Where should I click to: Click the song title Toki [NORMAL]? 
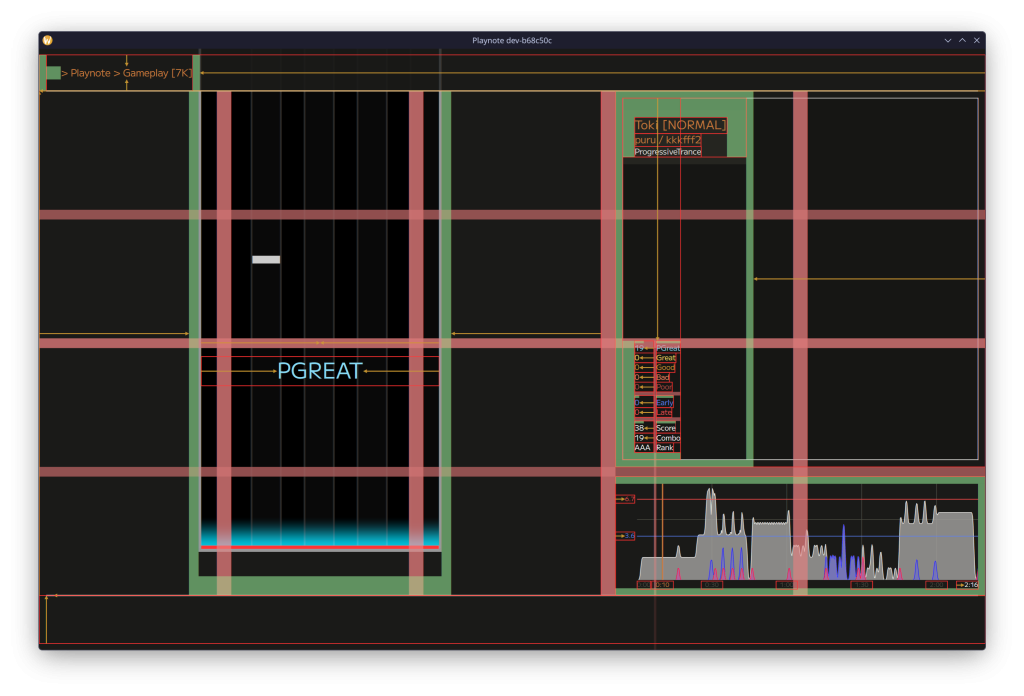(680, 125)
